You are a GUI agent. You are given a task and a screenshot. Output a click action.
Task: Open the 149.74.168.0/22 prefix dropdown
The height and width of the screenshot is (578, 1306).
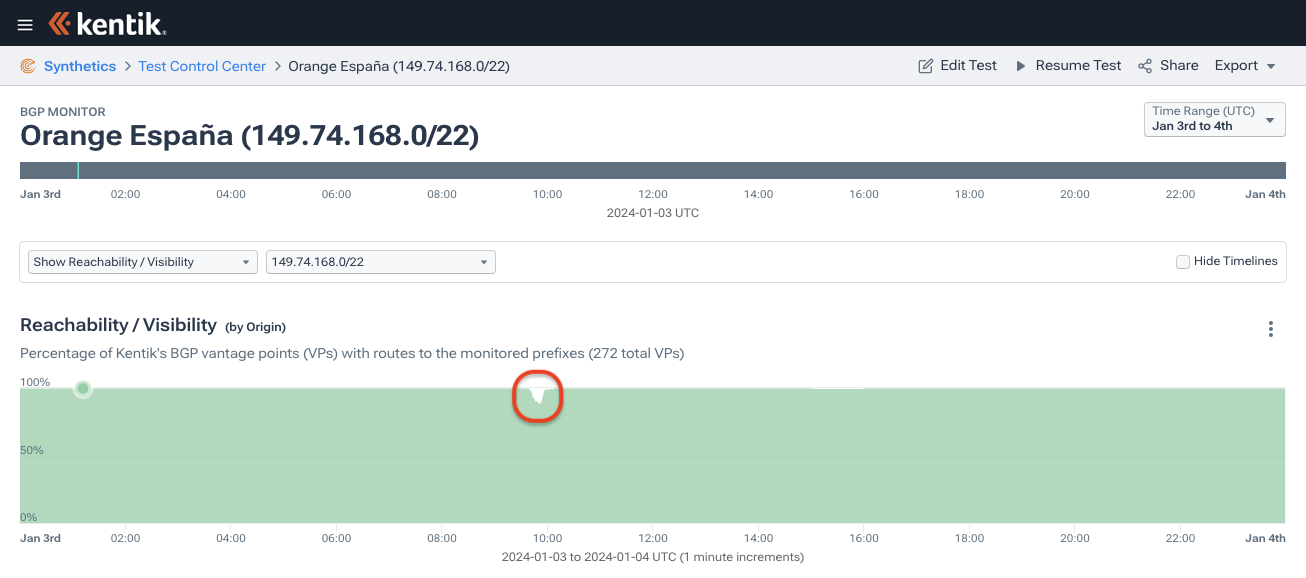coord(380,262)
